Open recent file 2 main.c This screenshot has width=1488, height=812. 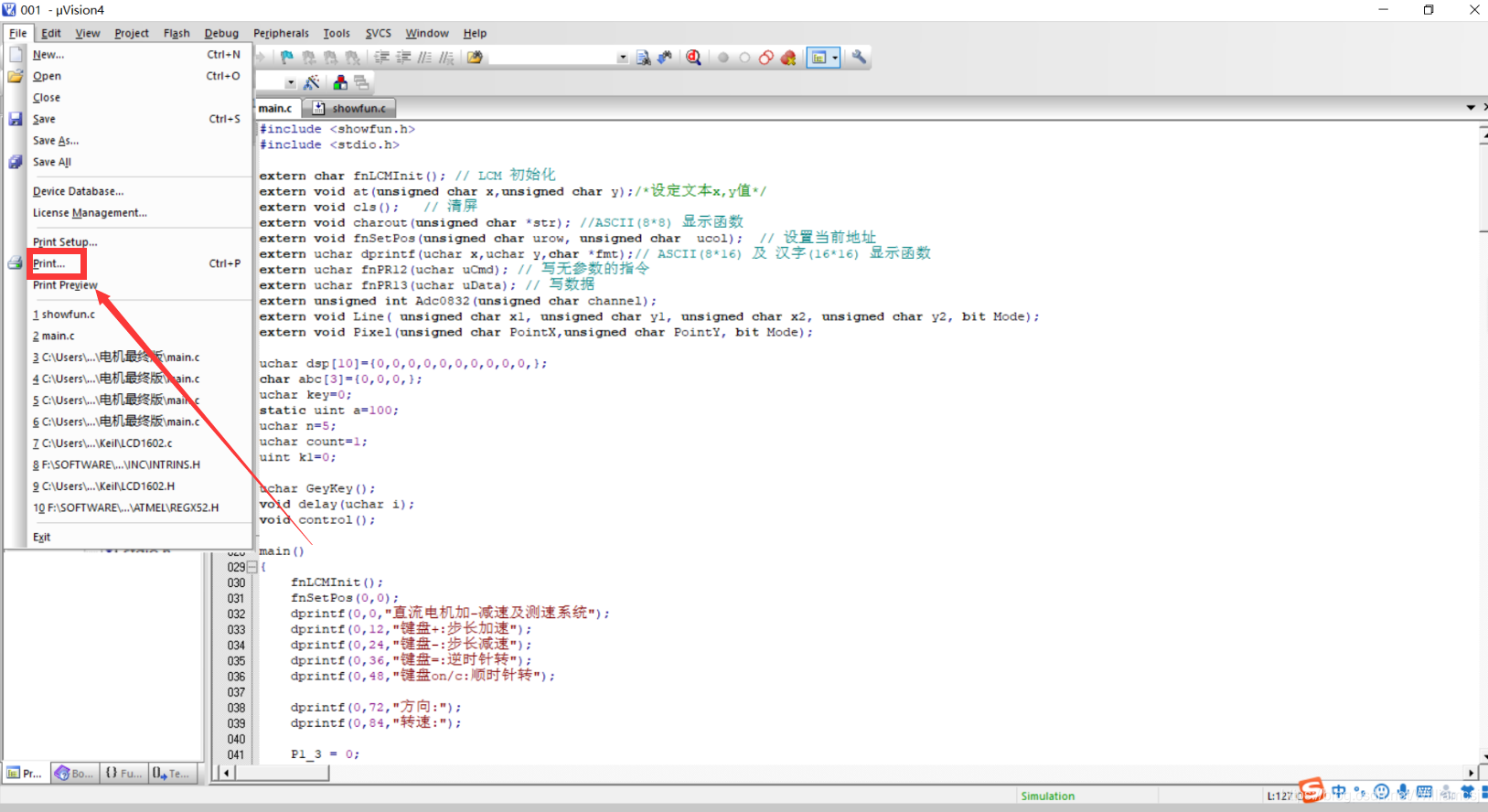(x=128, y=336)
